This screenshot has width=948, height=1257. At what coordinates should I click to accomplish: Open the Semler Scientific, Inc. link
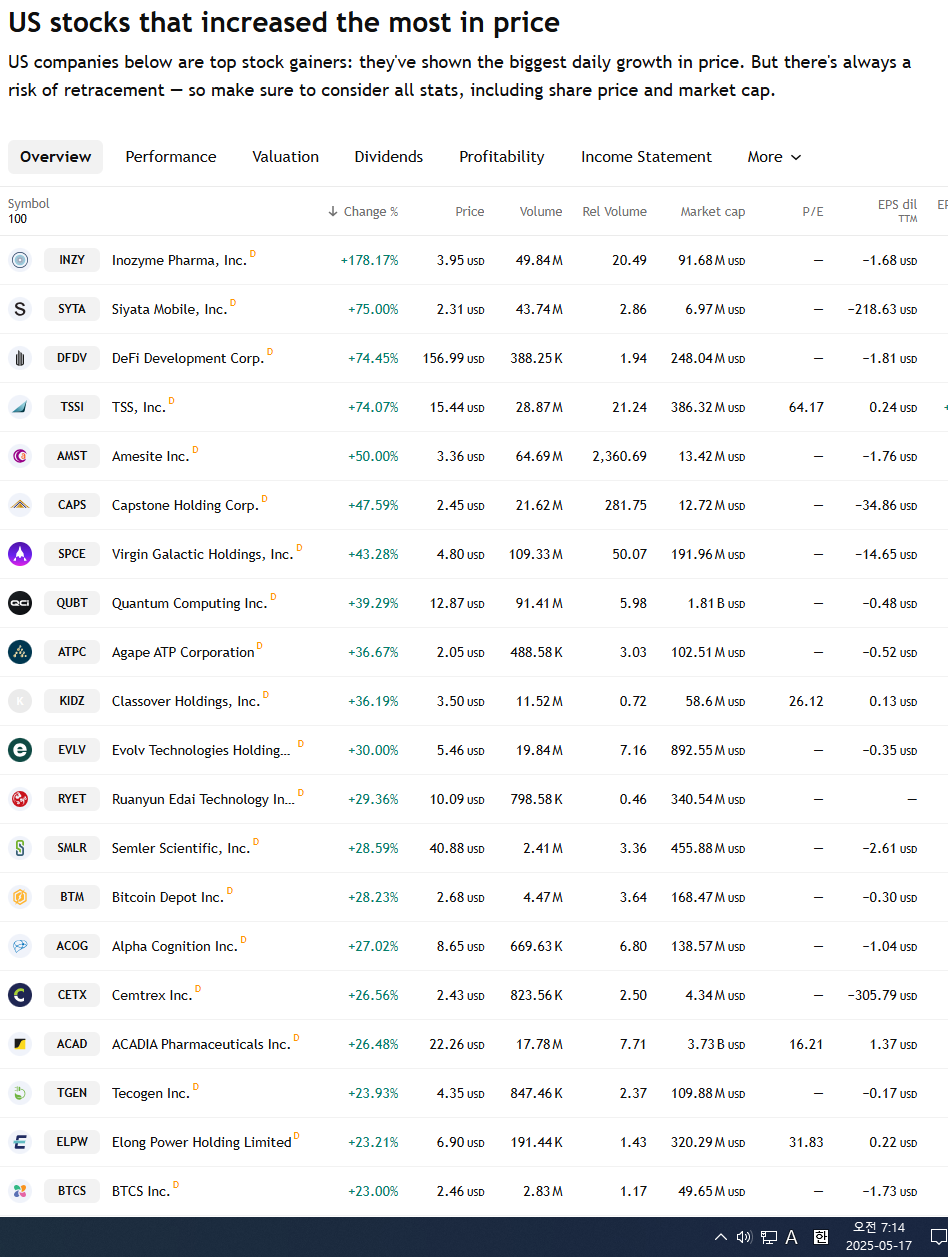181,848
